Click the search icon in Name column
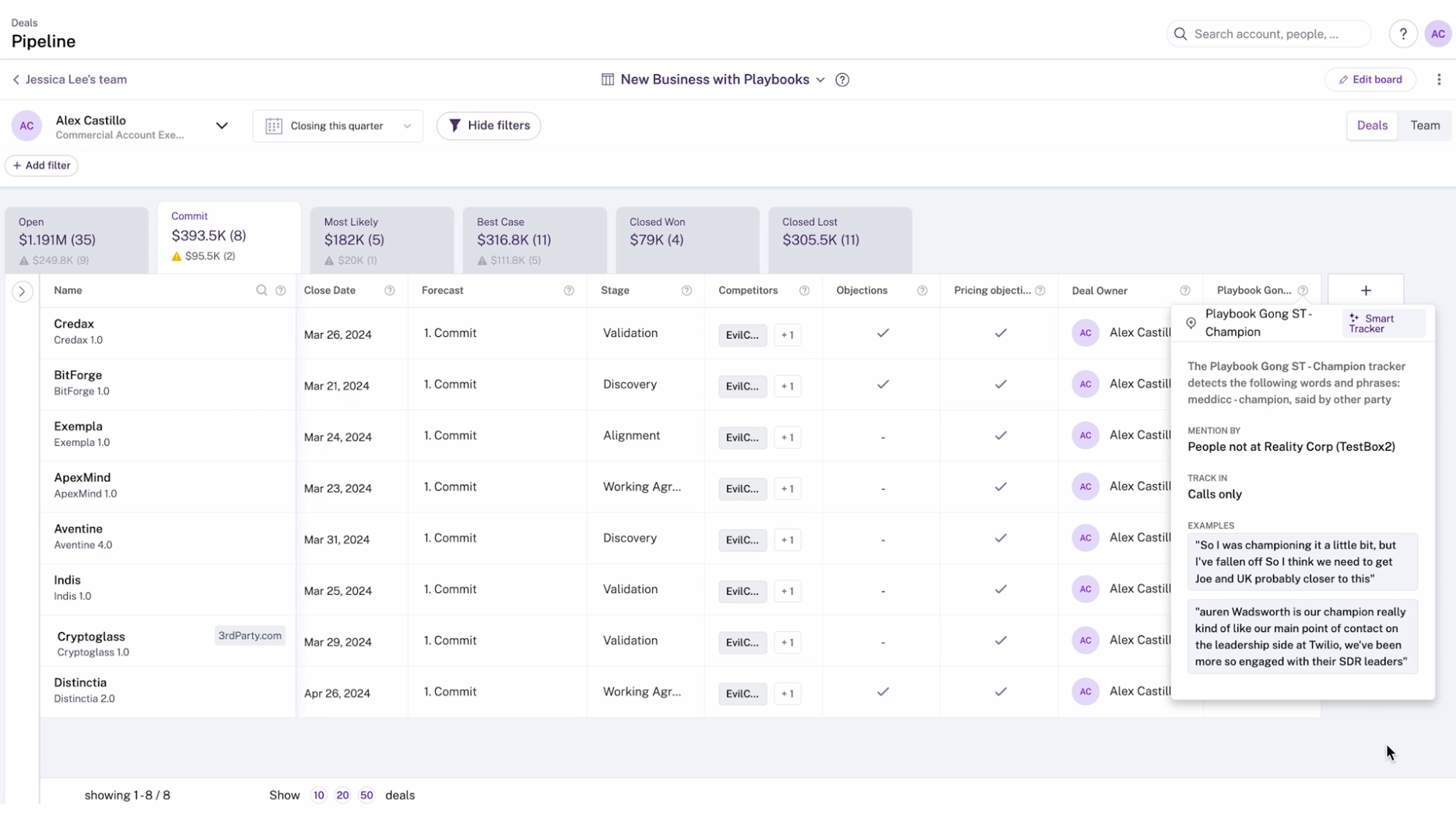Image resolution: width=1456 pixels, height=822 pixels. pyautogui.click(x=261, y=290)
